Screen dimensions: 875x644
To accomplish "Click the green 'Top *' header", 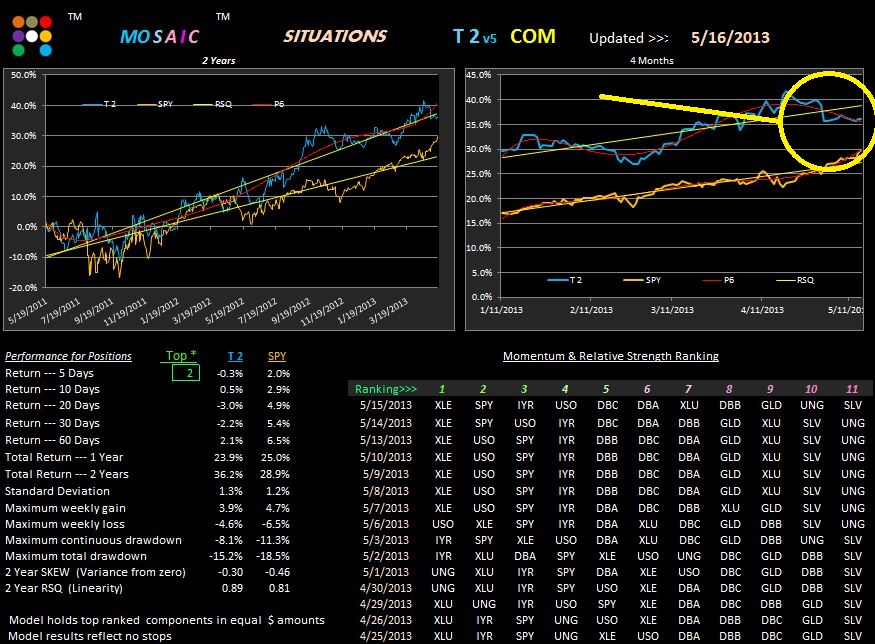I will point(181,355).
